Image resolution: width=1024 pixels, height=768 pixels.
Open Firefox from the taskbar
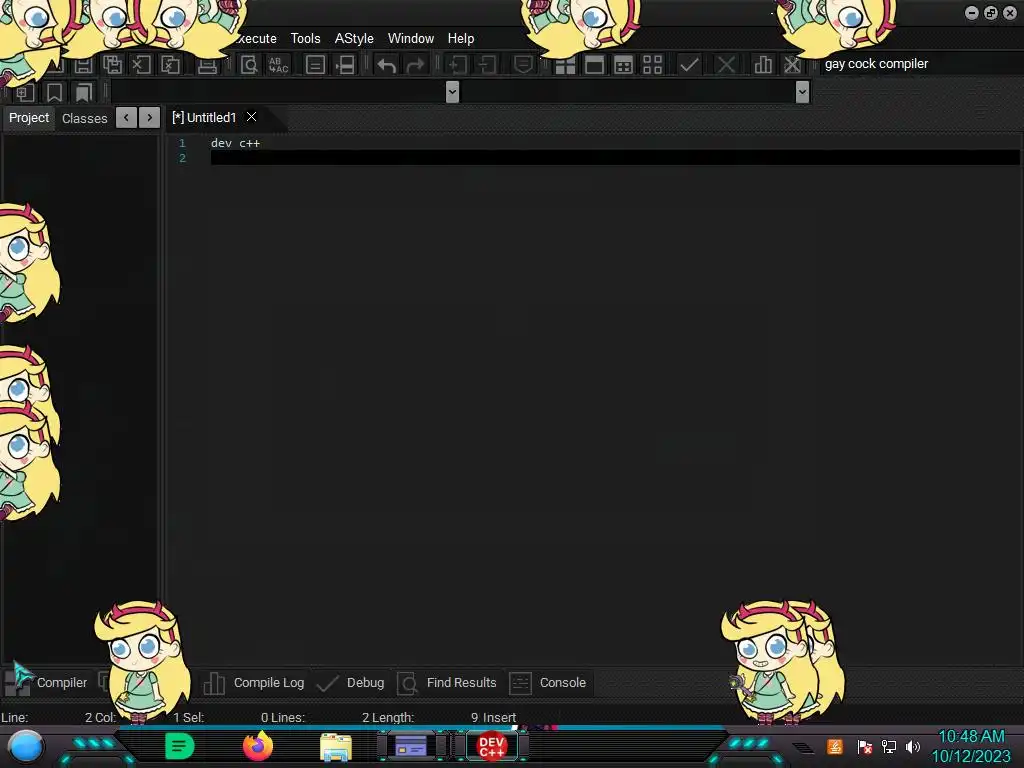258,746
